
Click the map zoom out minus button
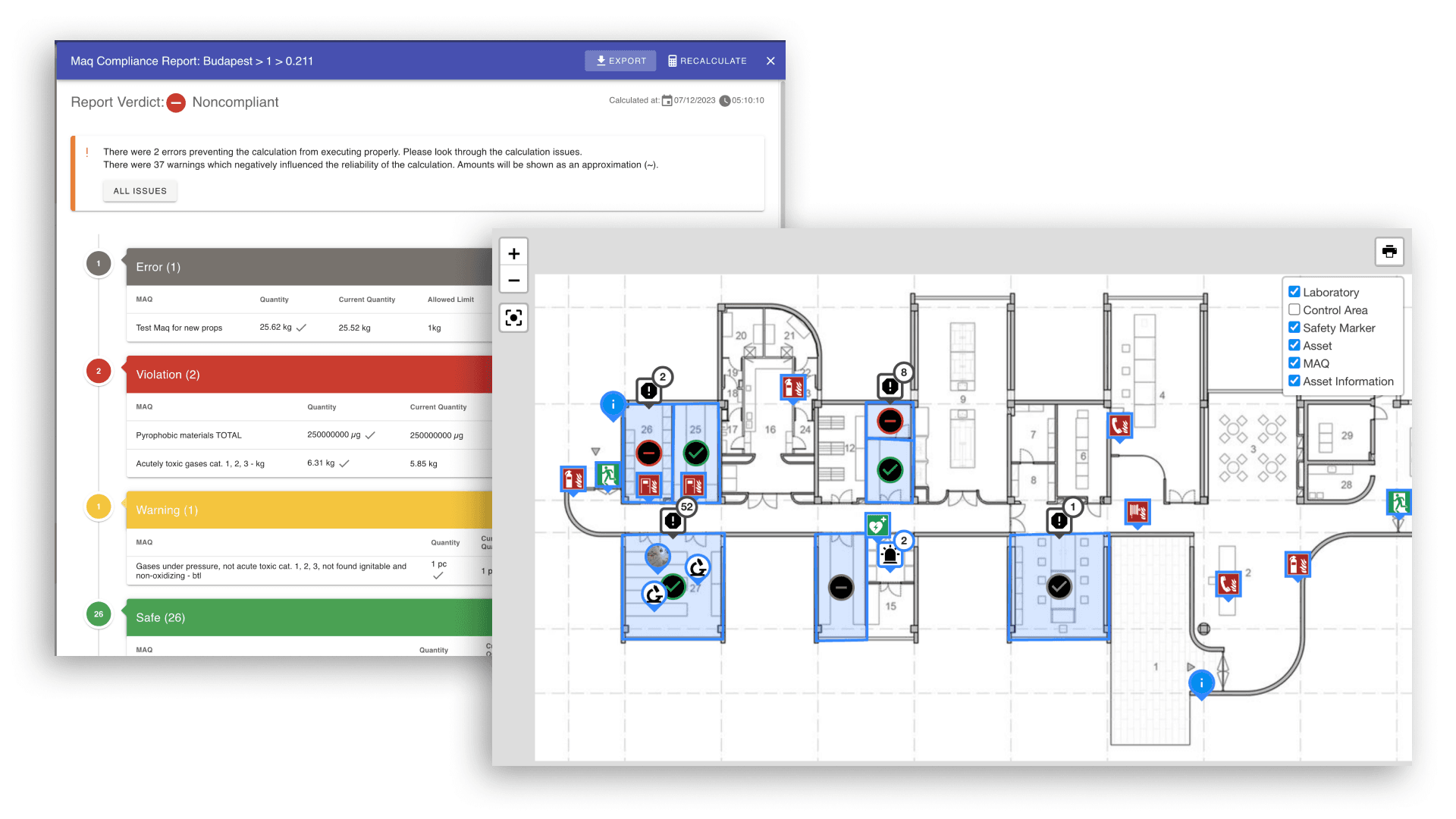pyautogui.click(x=513, y=281)
